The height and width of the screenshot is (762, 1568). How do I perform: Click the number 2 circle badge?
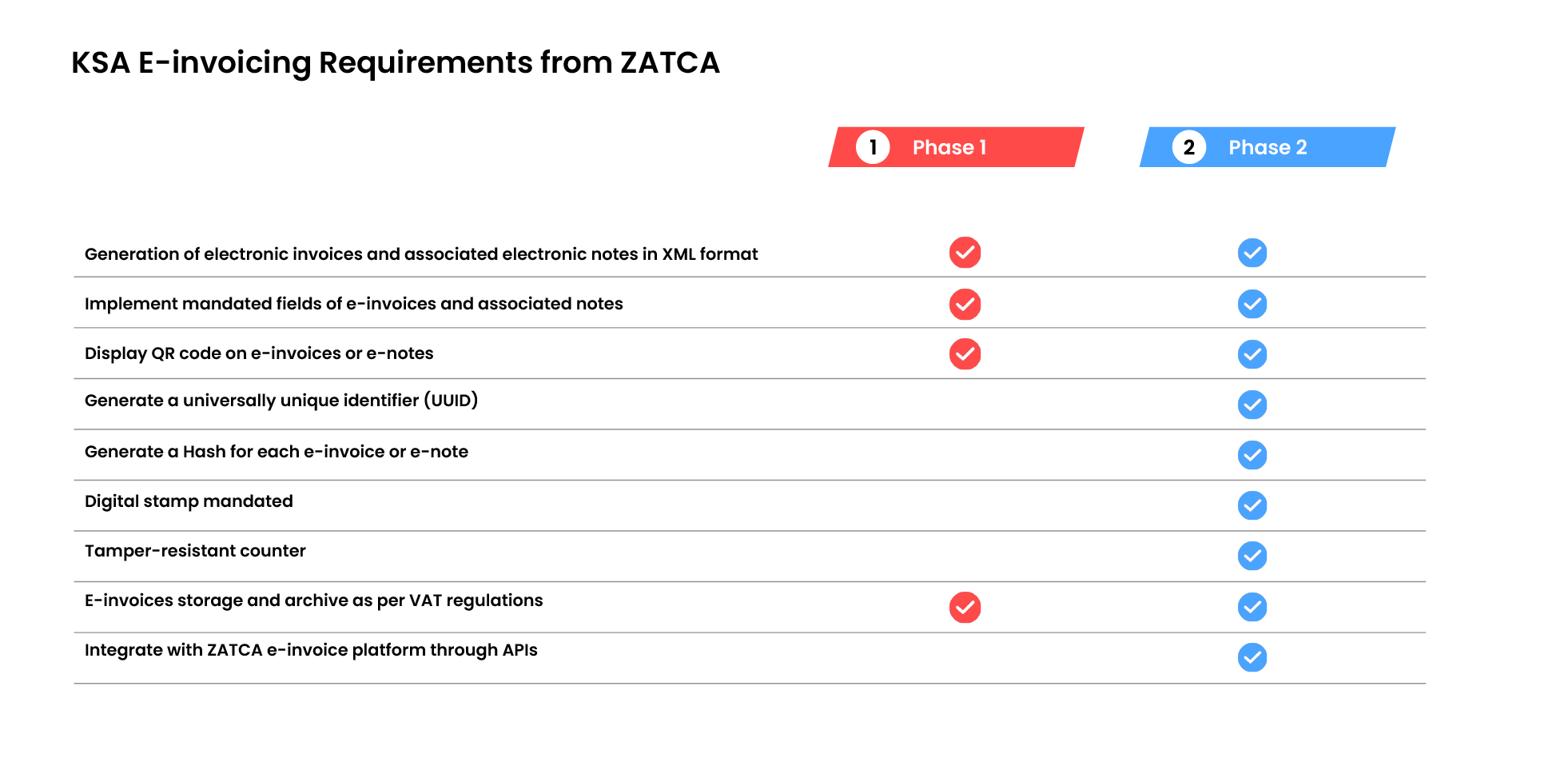click(1188, 147)
